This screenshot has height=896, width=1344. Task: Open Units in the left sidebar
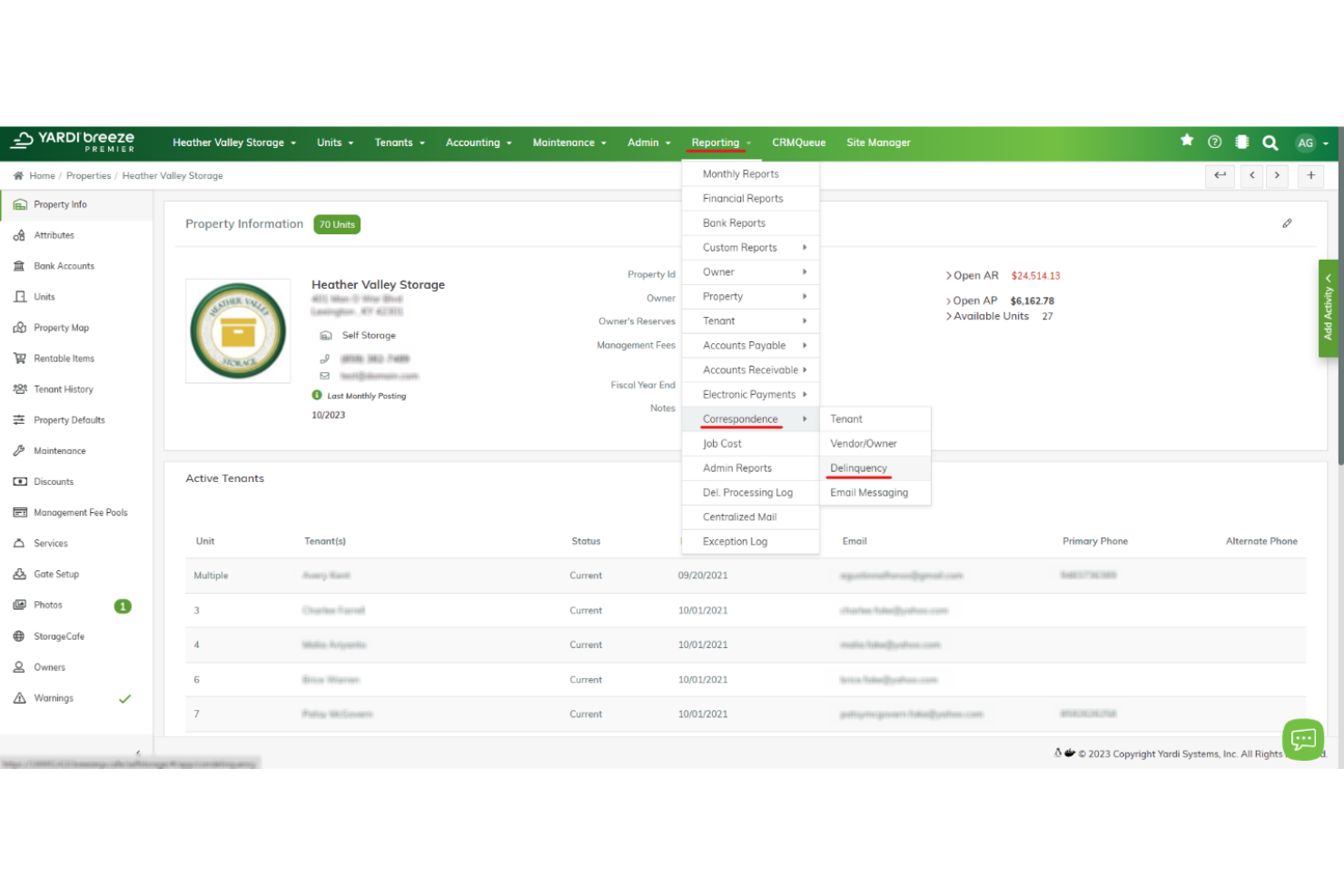[x=44, y=297]
